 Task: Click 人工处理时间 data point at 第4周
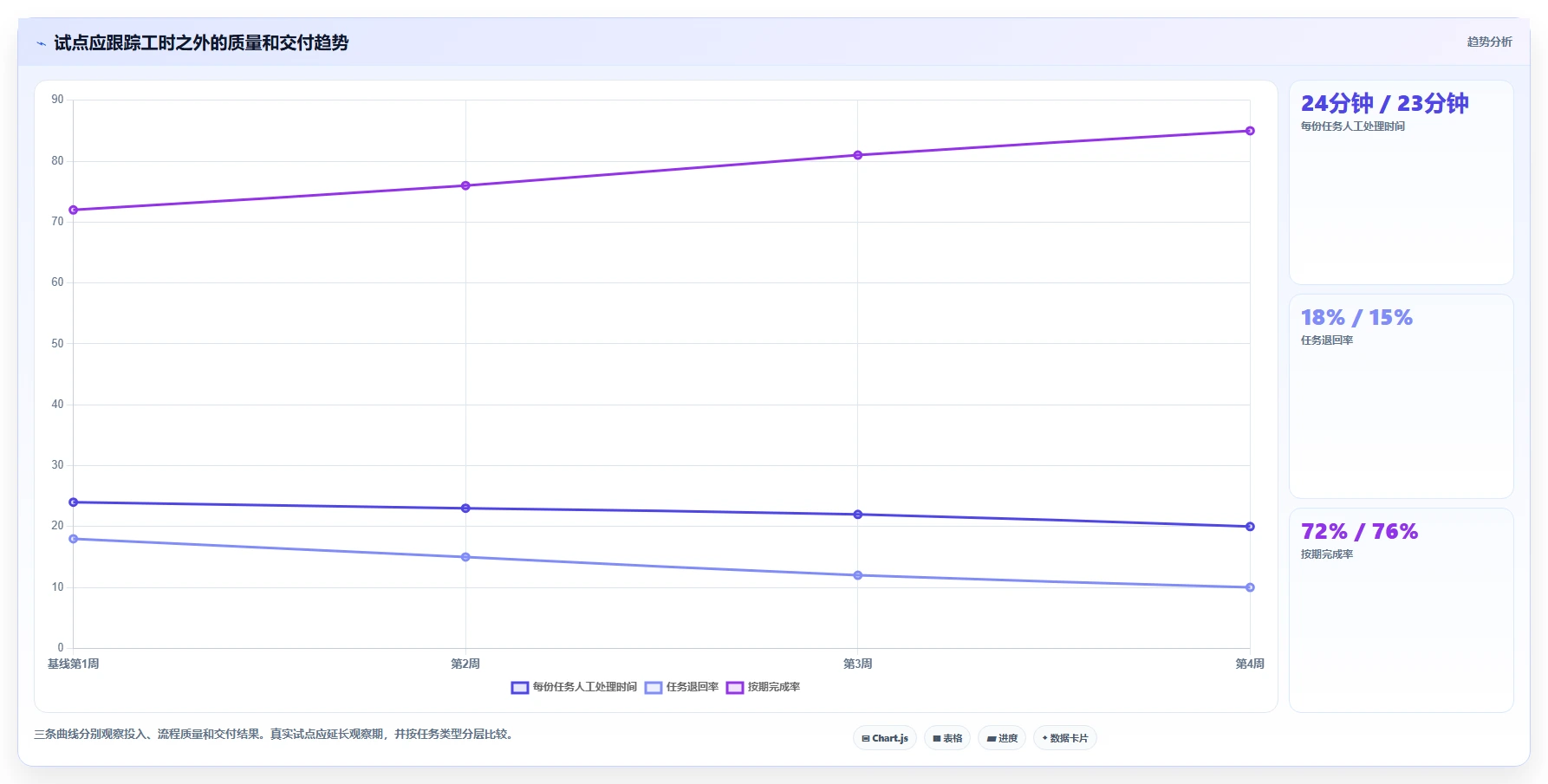click(1250, 527)
